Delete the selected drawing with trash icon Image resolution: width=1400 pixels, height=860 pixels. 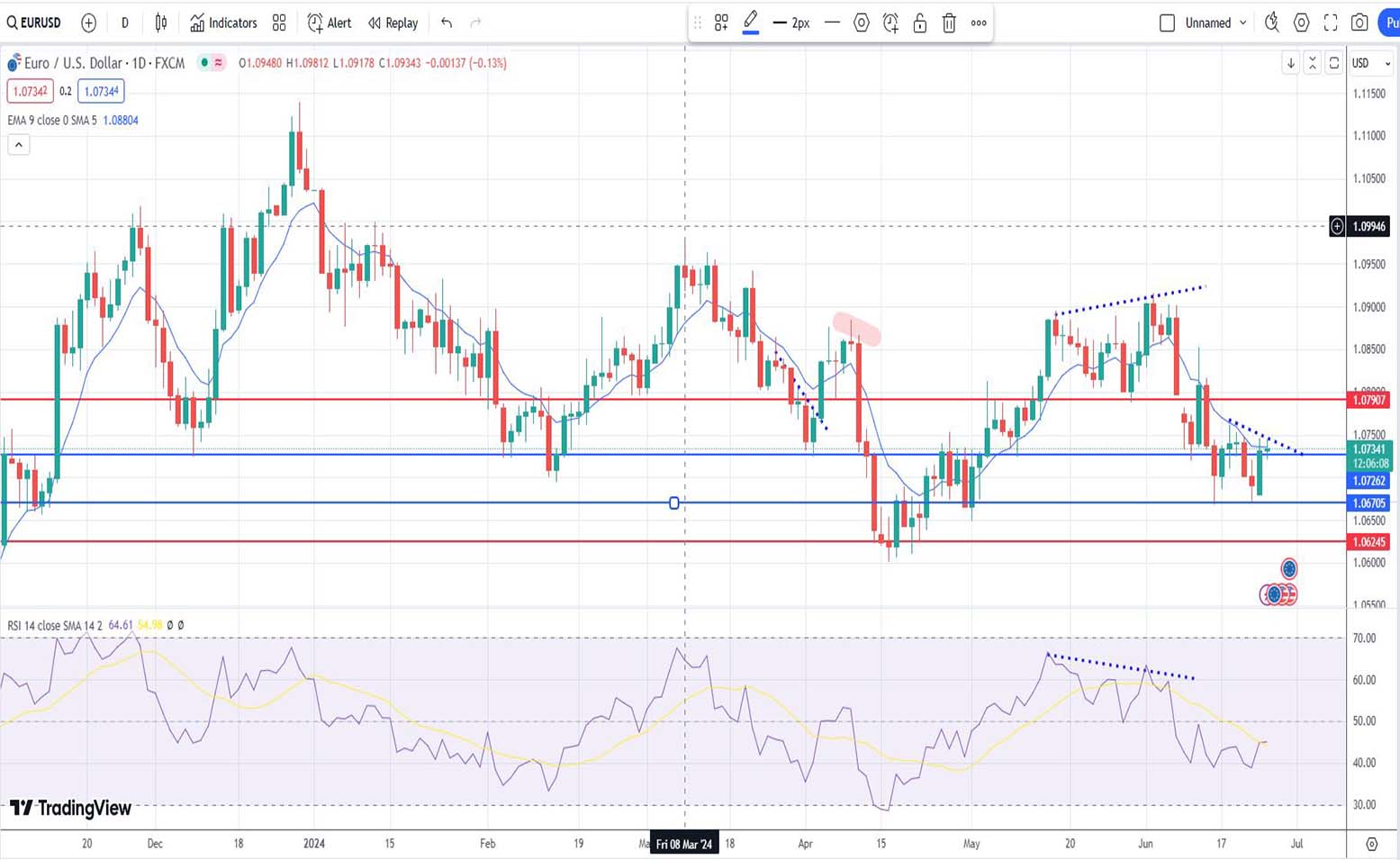(949, 23)
